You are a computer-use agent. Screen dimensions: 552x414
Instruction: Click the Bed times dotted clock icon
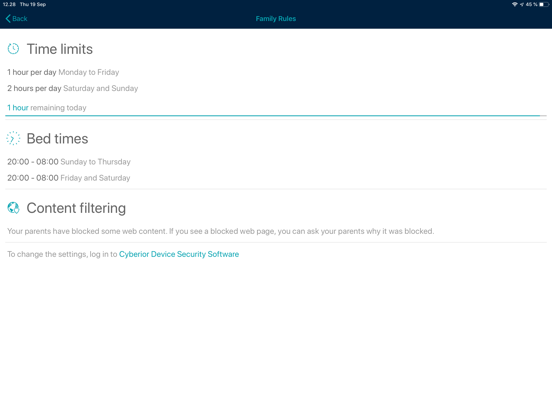pyautogui.click(x=13, y=138)
